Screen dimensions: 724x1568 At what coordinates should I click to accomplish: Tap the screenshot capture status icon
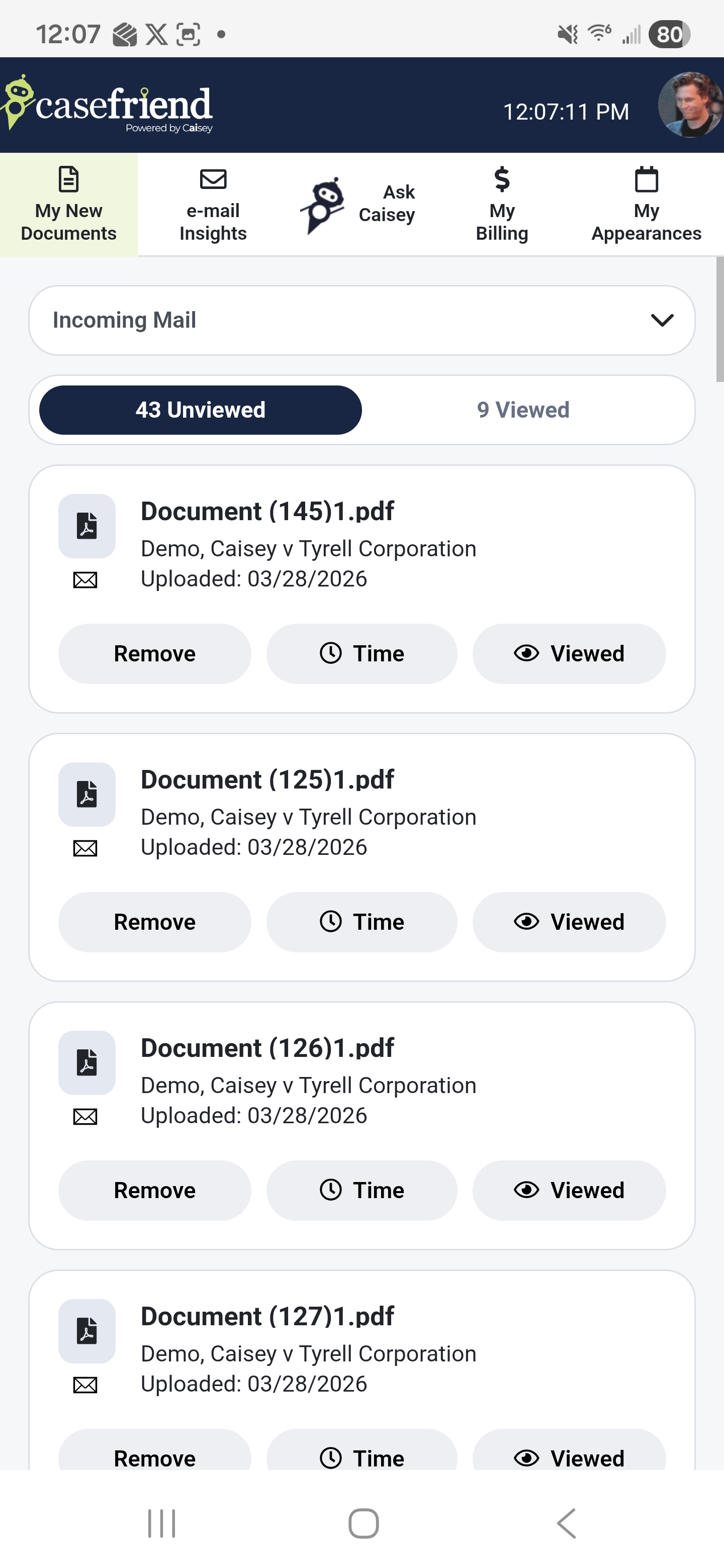(188, 35)
